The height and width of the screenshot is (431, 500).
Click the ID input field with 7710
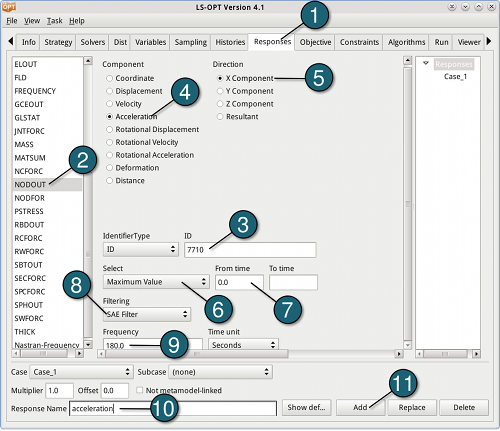coord(250,250)
